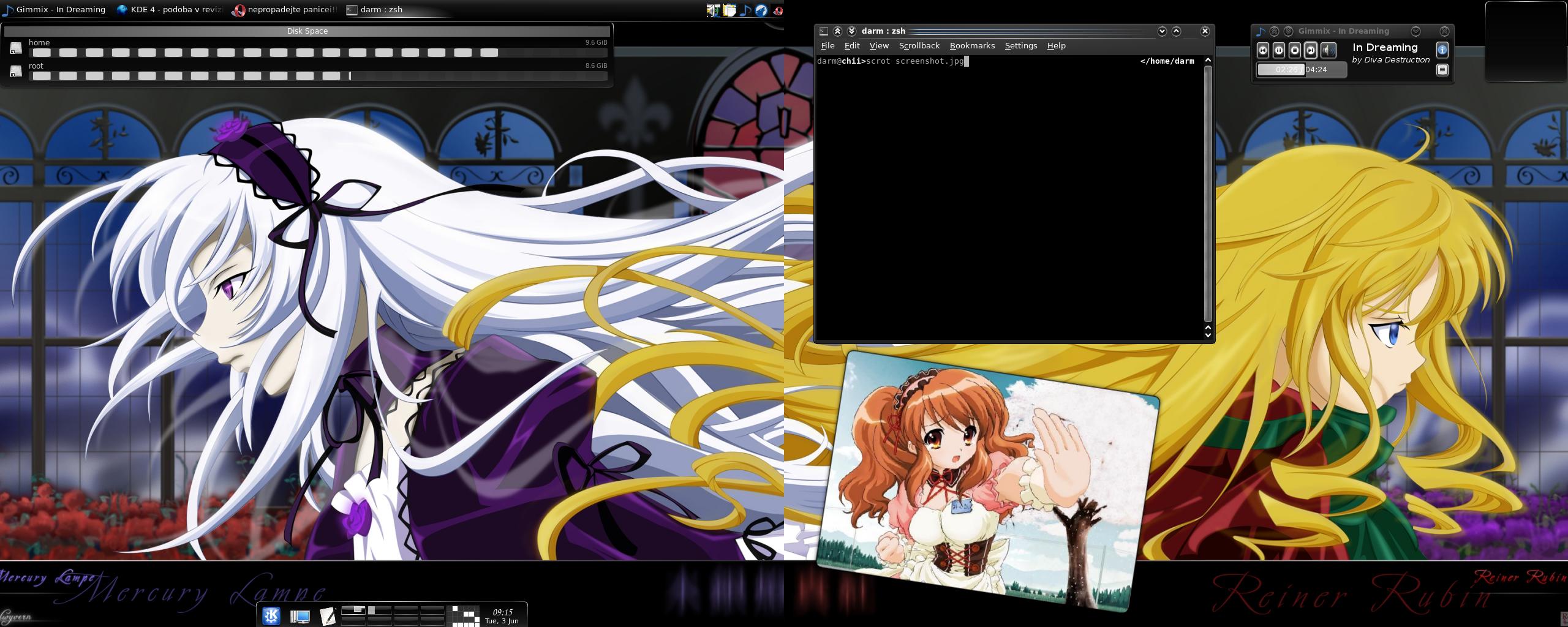Screen dimensions: 1568x627
Task: Seek in Gimmix song progress bar
Action: [1302, 70]
